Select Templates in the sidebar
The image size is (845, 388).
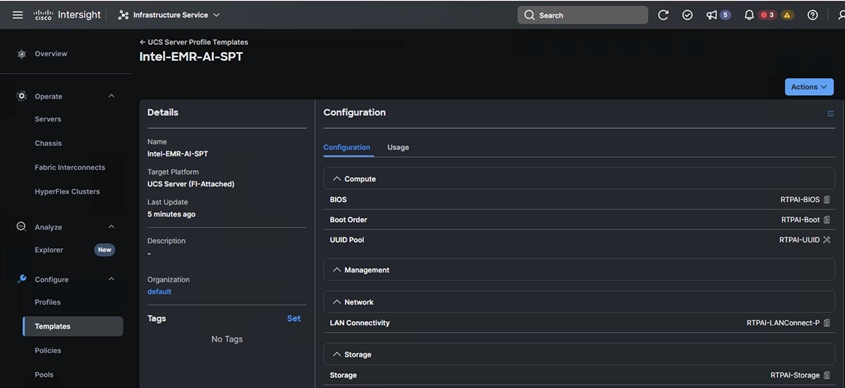(73, 327)
